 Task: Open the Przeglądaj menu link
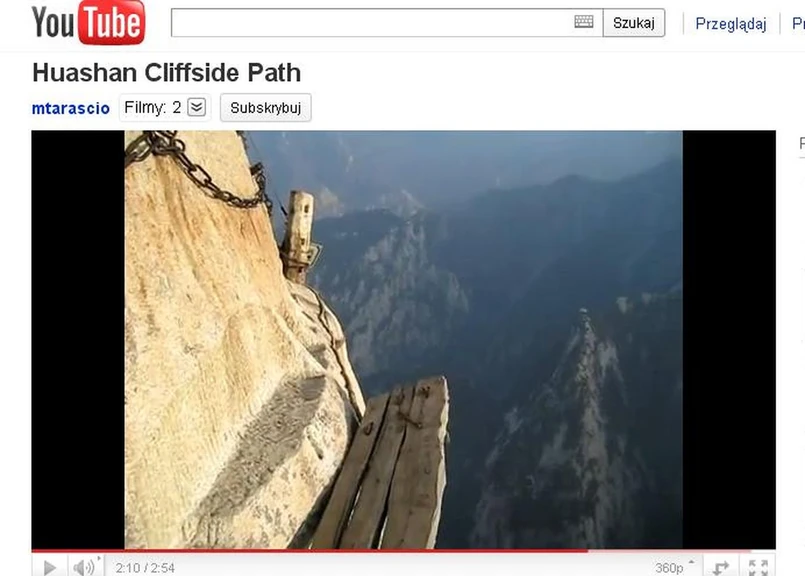pos(731,24)
